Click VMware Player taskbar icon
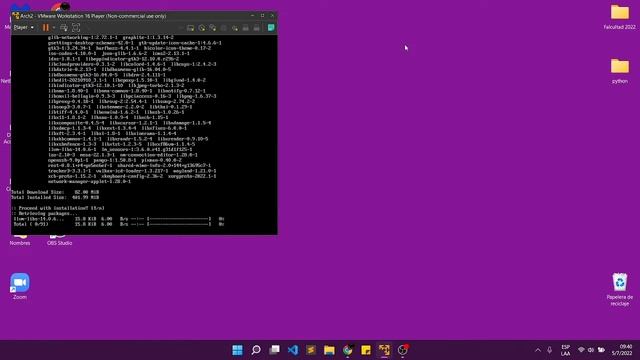This screenshot has height=360, width=640. (384, 350)
